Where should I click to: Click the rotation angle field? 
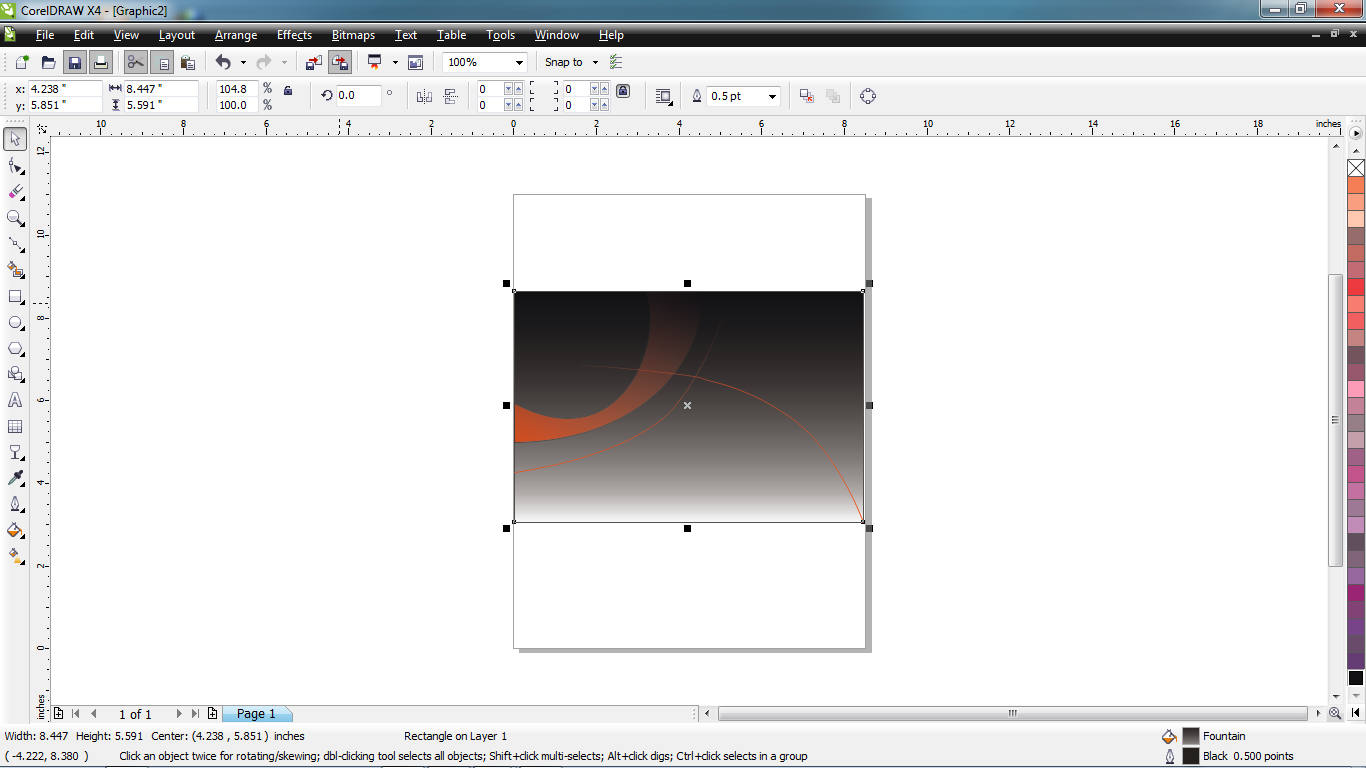coord(359,96)
